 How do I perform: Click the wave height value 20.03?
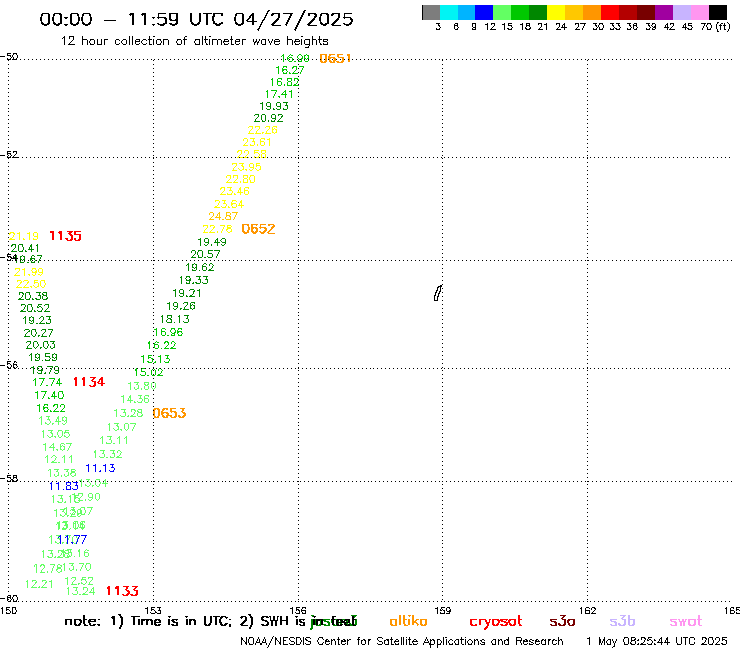[41, 345]
